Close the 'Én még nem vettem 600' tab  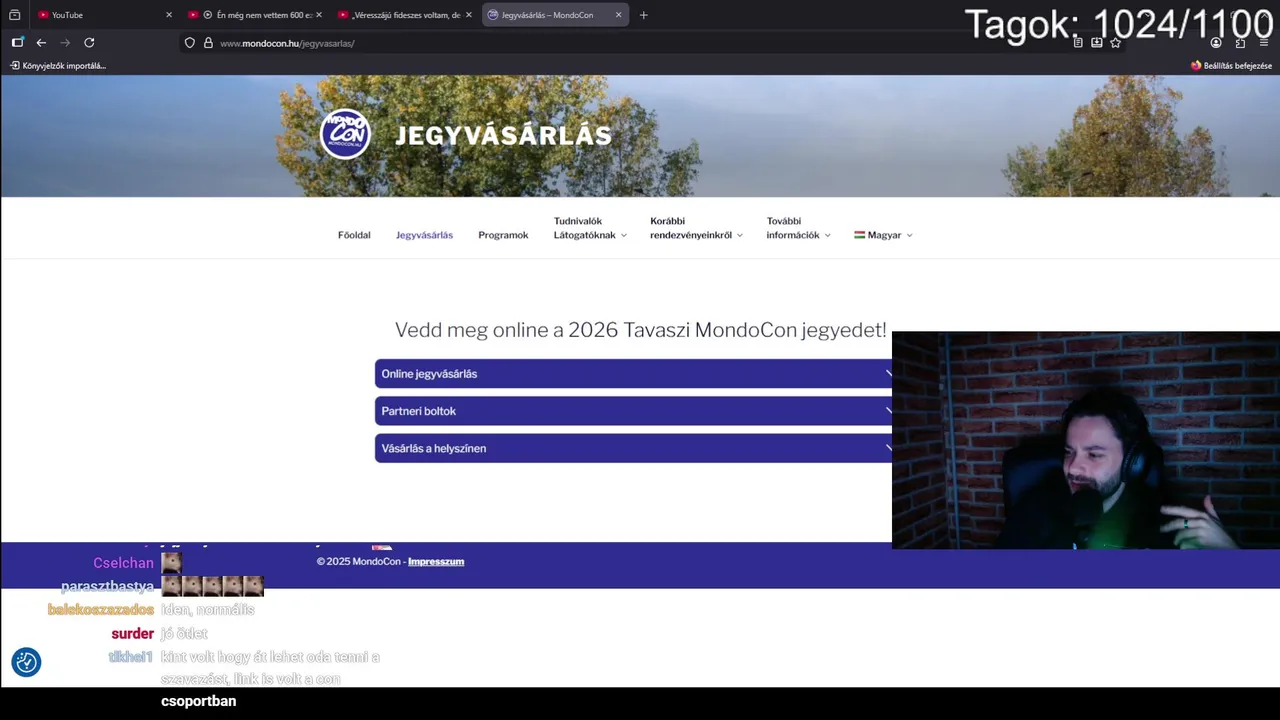click(x=318, y=15)
